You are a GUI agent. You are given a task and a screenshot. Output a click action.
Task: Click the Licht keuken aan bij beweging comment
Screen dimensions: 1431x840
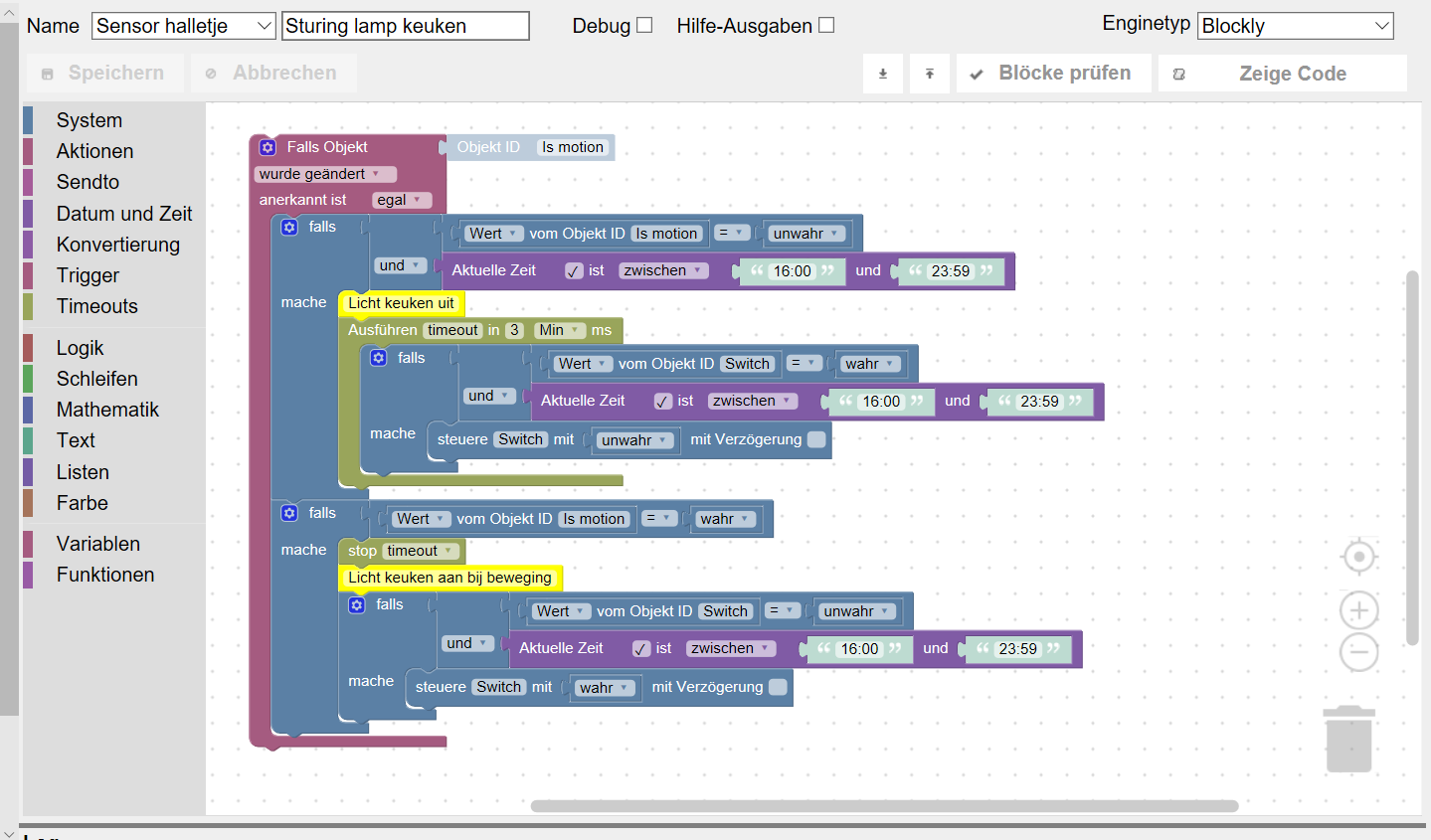[449, 578]
